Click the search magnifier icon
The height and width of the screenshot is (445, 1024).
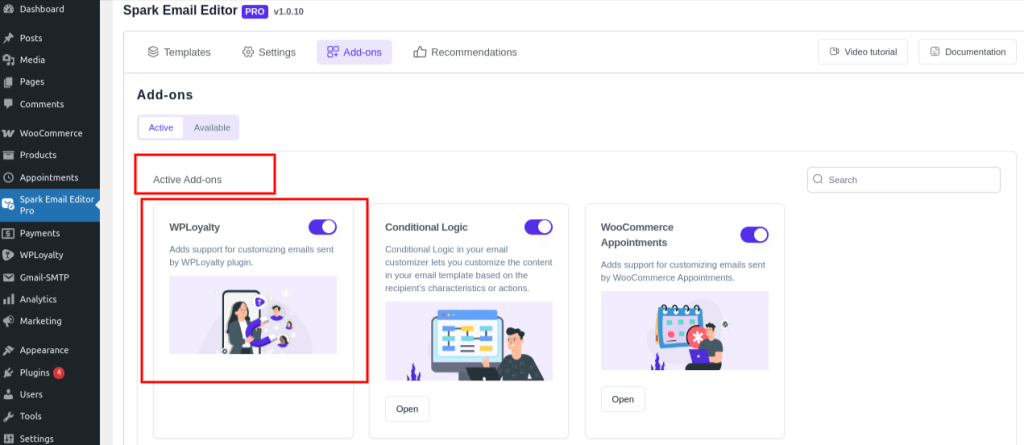pyautogui.click(x=818, y=179)
